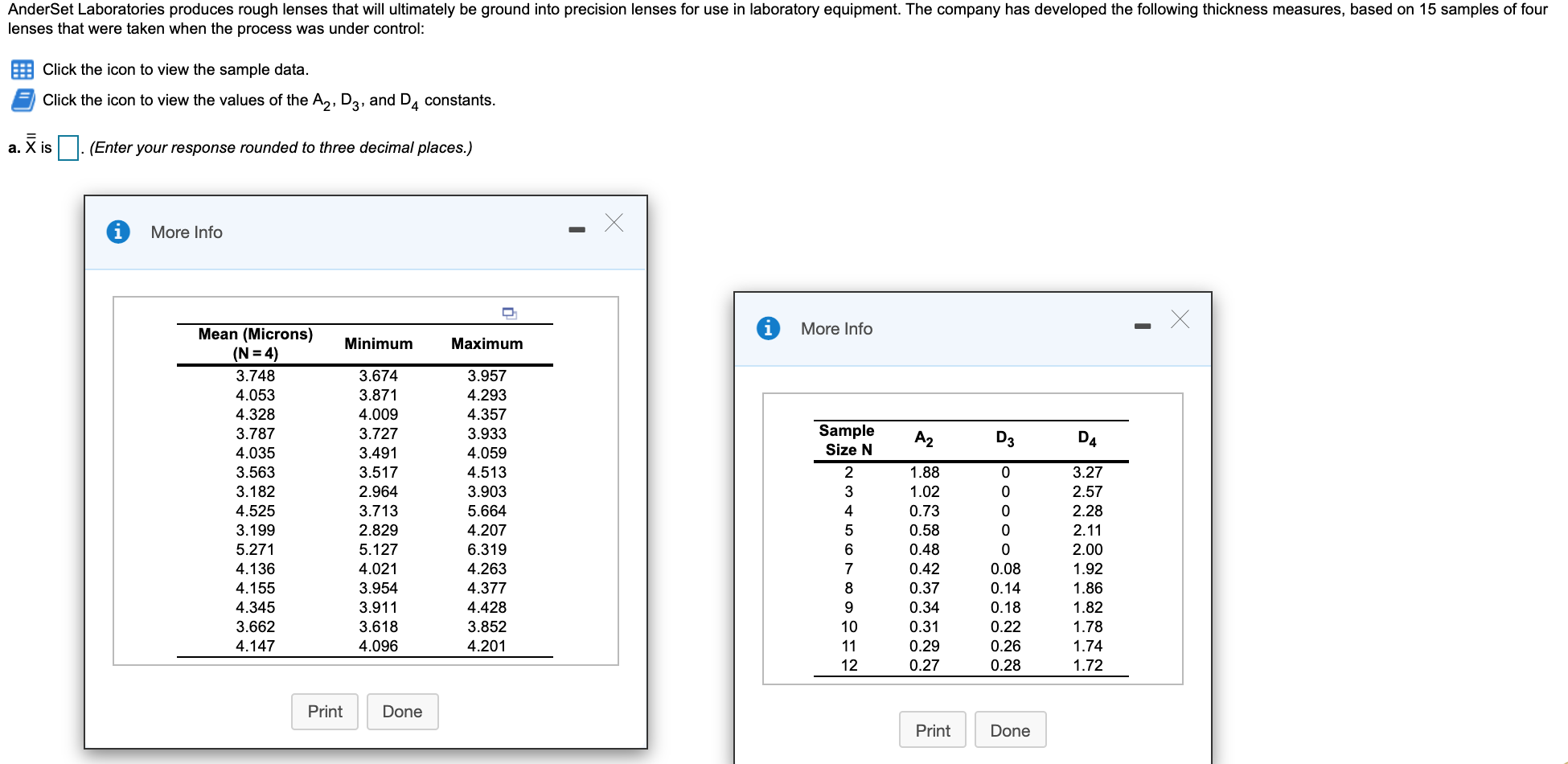Click Done in the sample data dialog
Image resolution: width=1568 pixels, height=764 pixels.
click(x=402, y=712)
